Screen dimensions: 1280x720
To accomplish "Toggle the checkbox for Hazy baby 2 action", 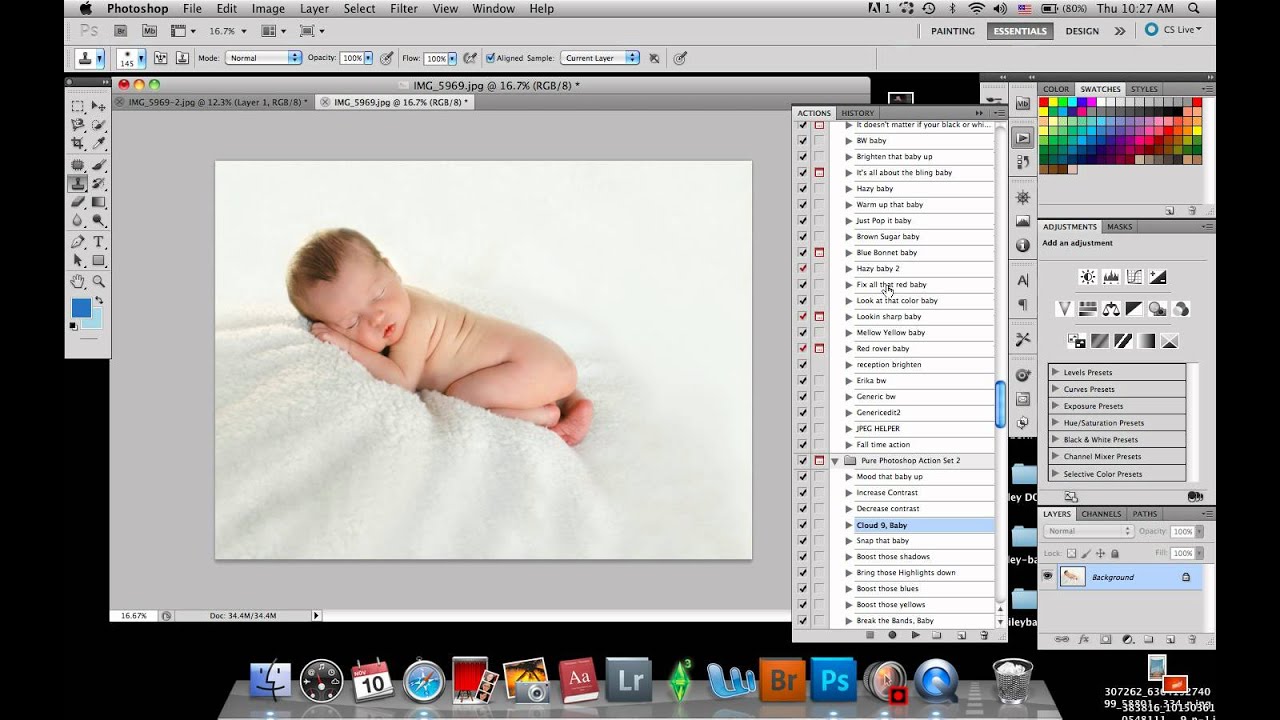I will (x=802, y=269).
